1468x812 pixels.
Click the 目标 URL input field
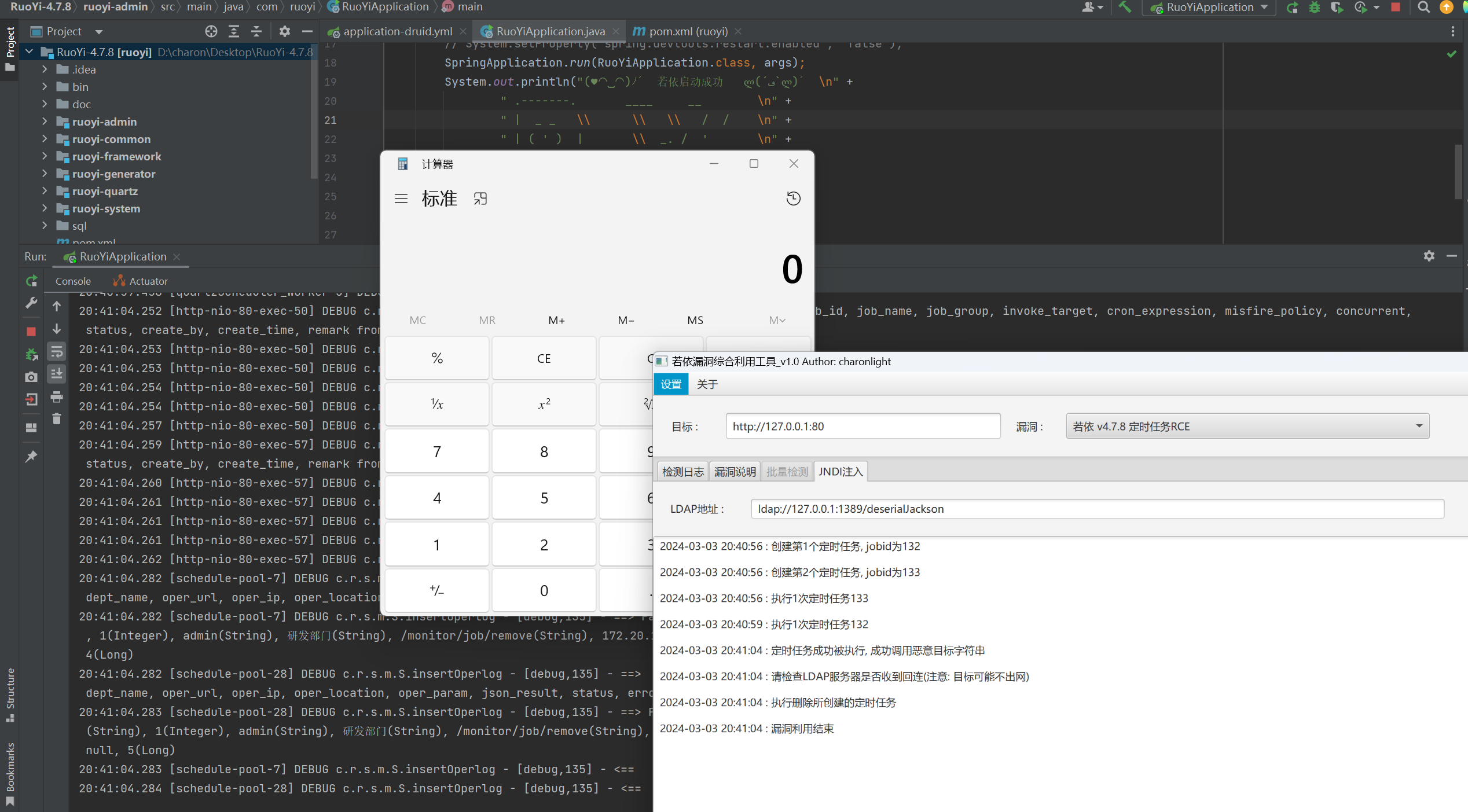[x=863, y=427]
